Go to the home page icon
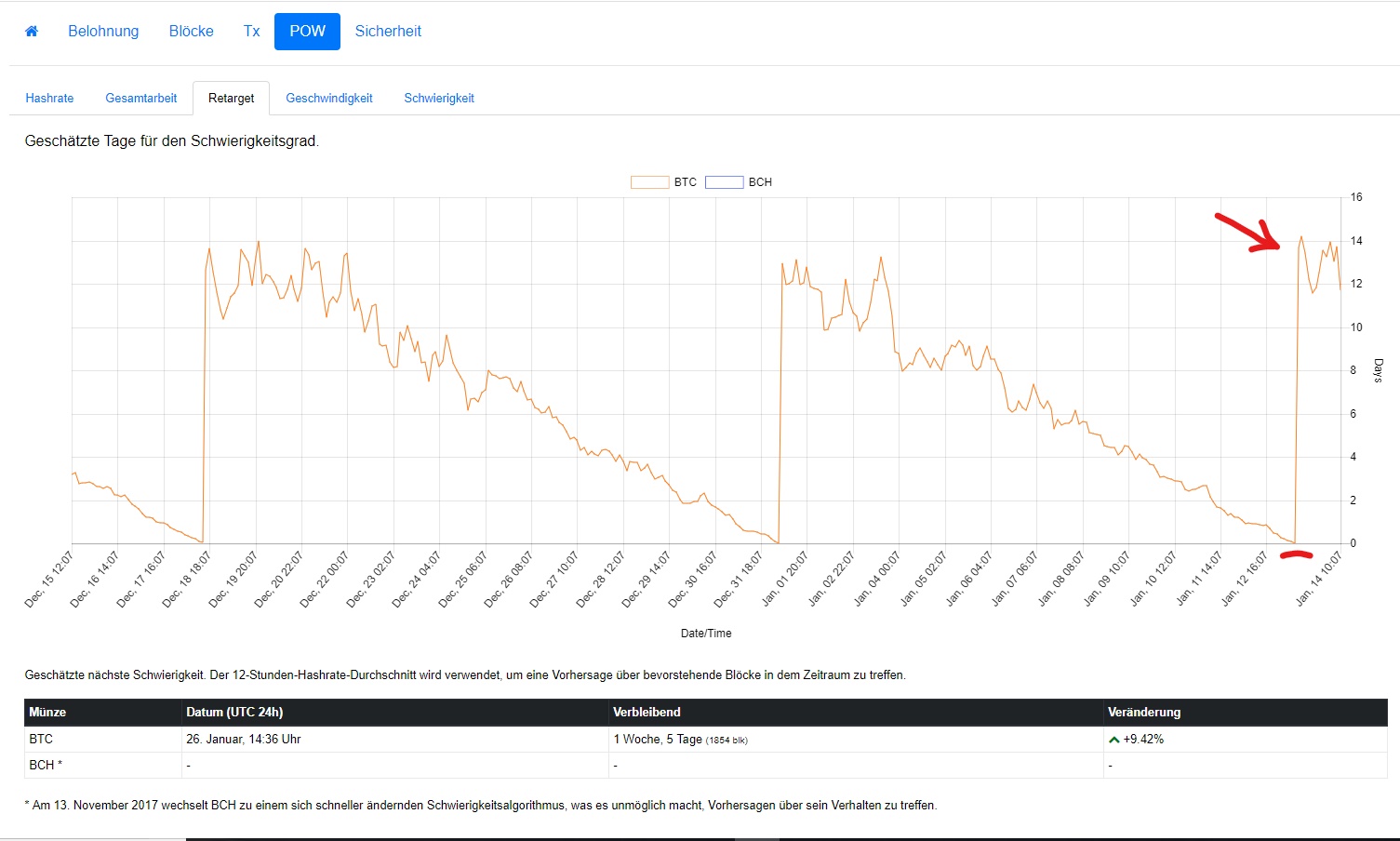Screen dimensions: 1400x841 point(32,32)
